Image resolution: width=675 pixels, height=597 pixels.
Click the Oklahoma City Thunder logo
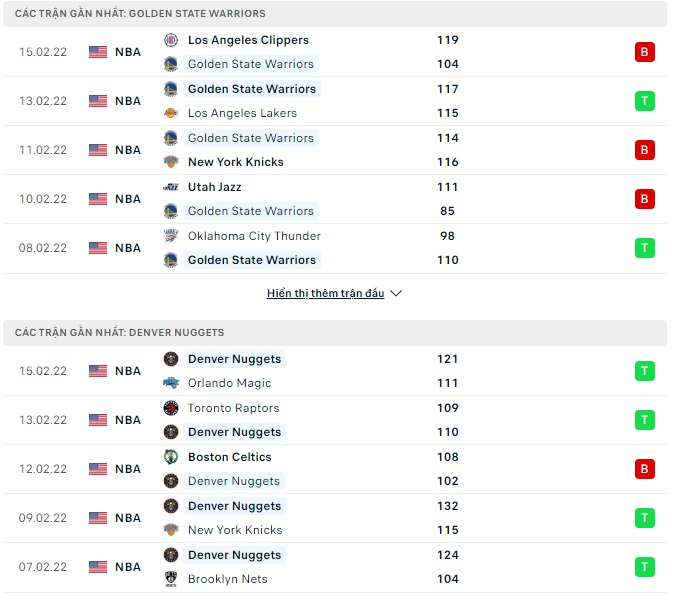[x=170, y=236]
